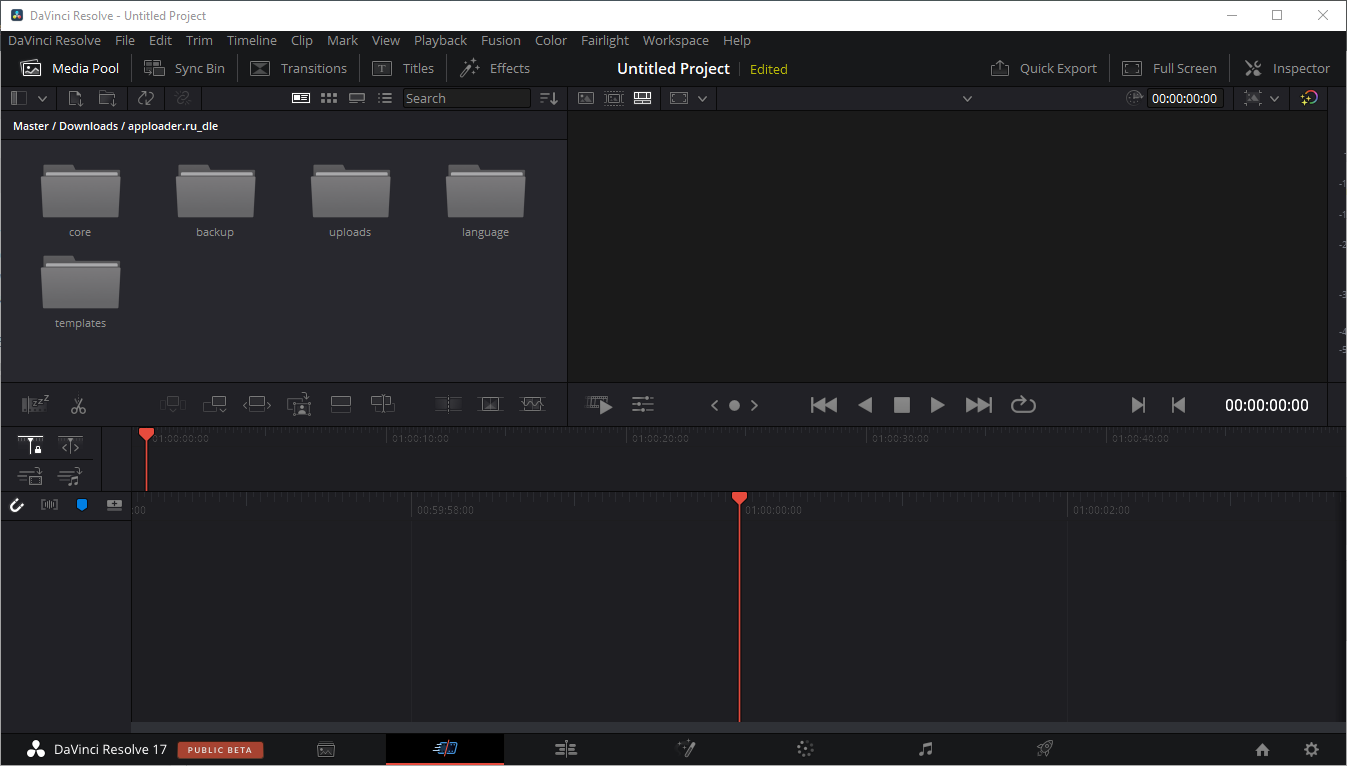
Task: Click the viewer jog wheel control
Action: click(734, 405)
